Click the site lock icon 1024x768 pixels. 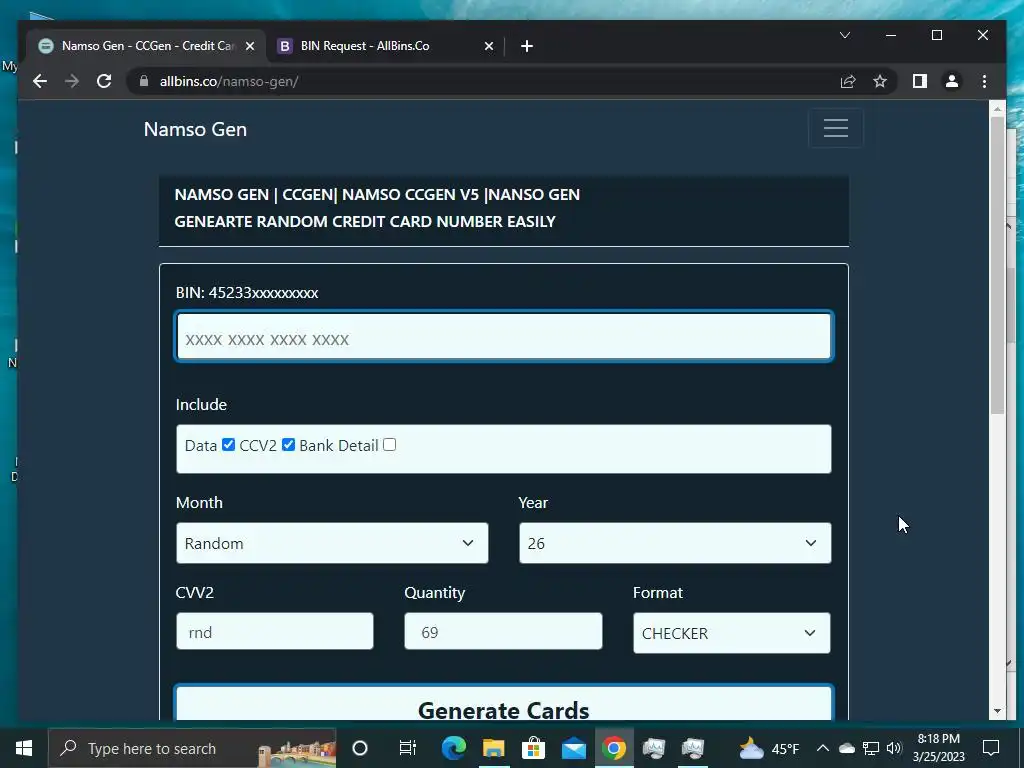tap(144, 81)
